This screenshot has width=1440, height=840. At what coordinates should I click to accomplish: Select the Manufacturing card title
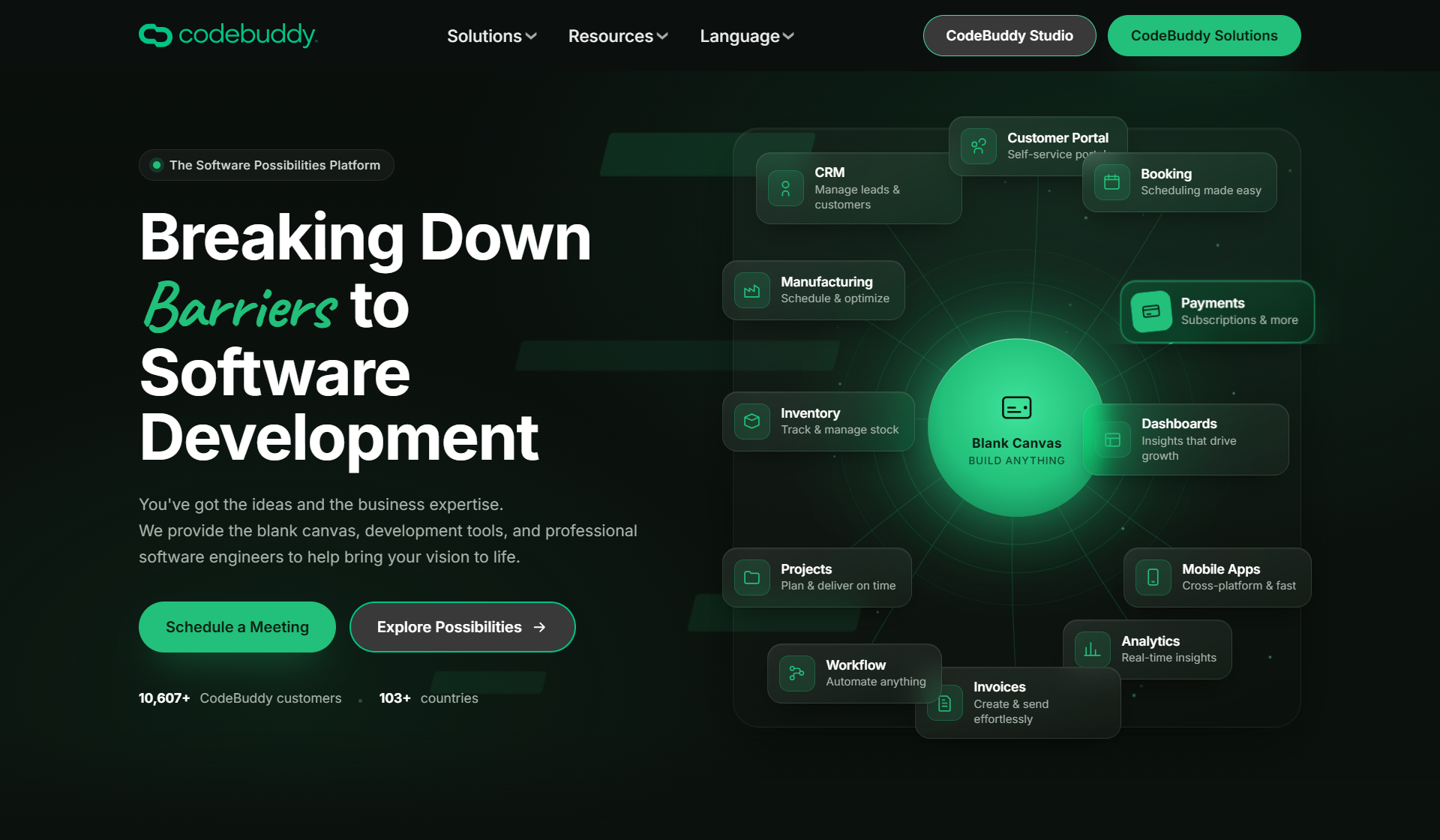(826, 282)
